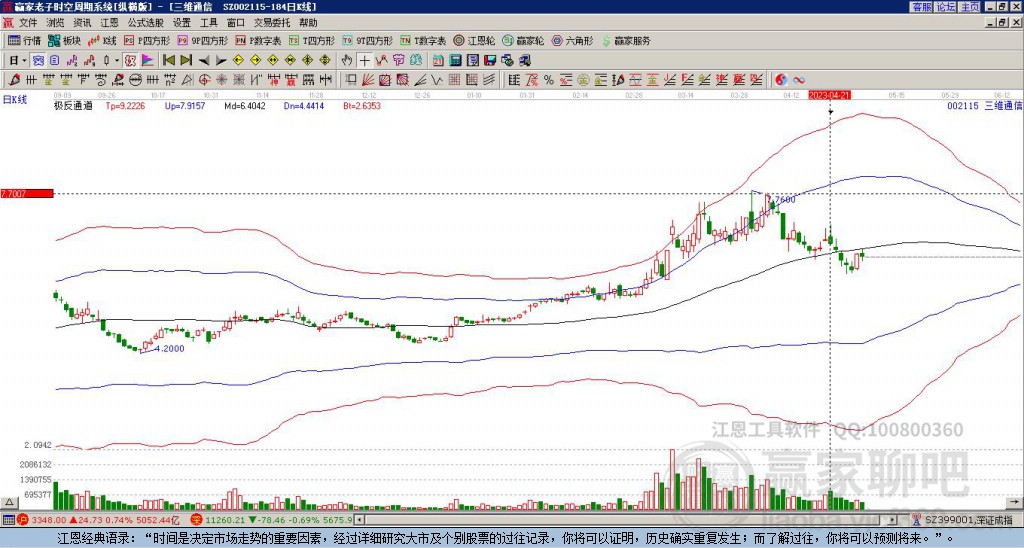
Task: Open the P四方形 tool
Action: [x=146, y=40]
